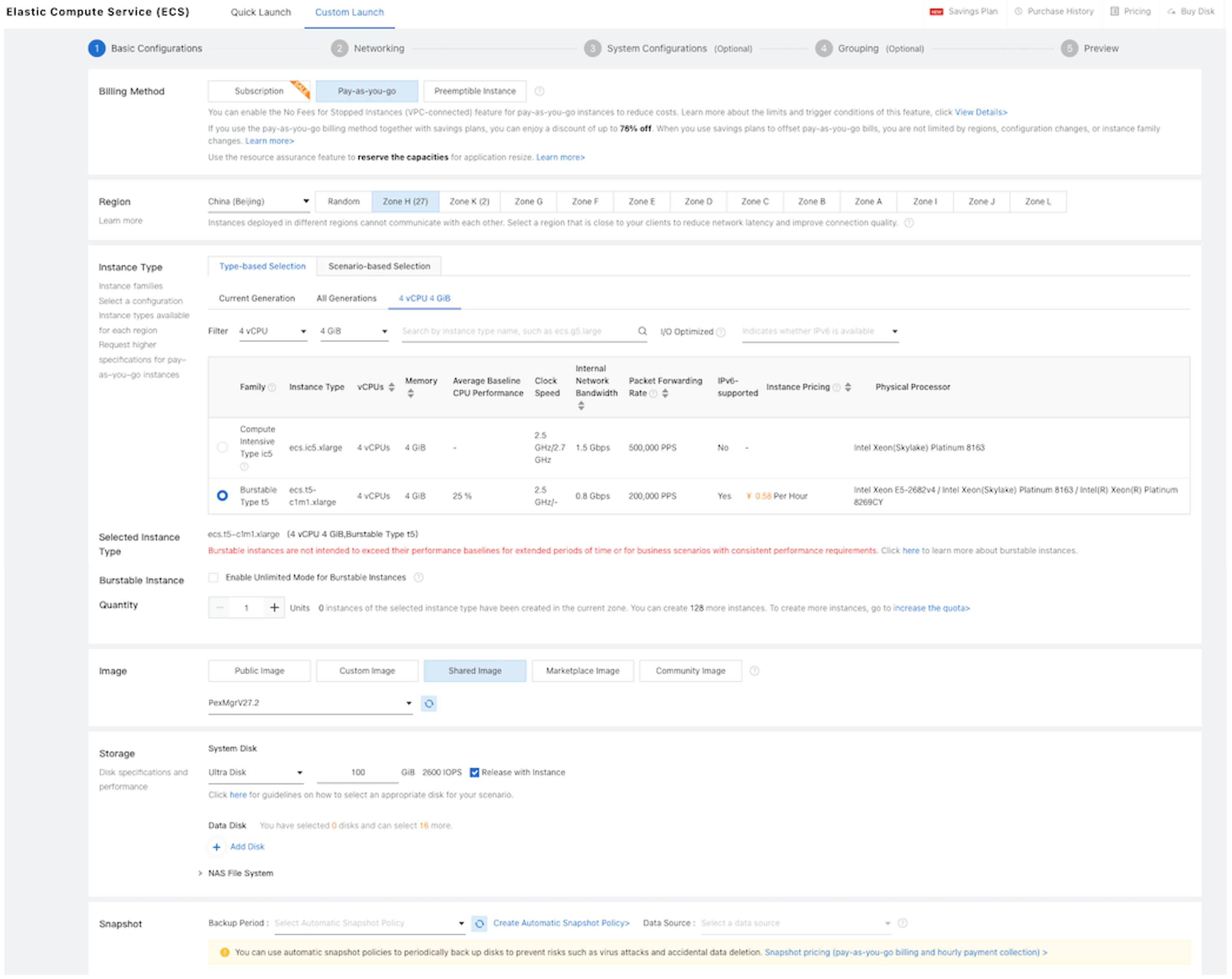The height and width of the screenshot is (979, 1232).
Task: Uncheck Release with Instance checkbox
Action: pos(474,772)
